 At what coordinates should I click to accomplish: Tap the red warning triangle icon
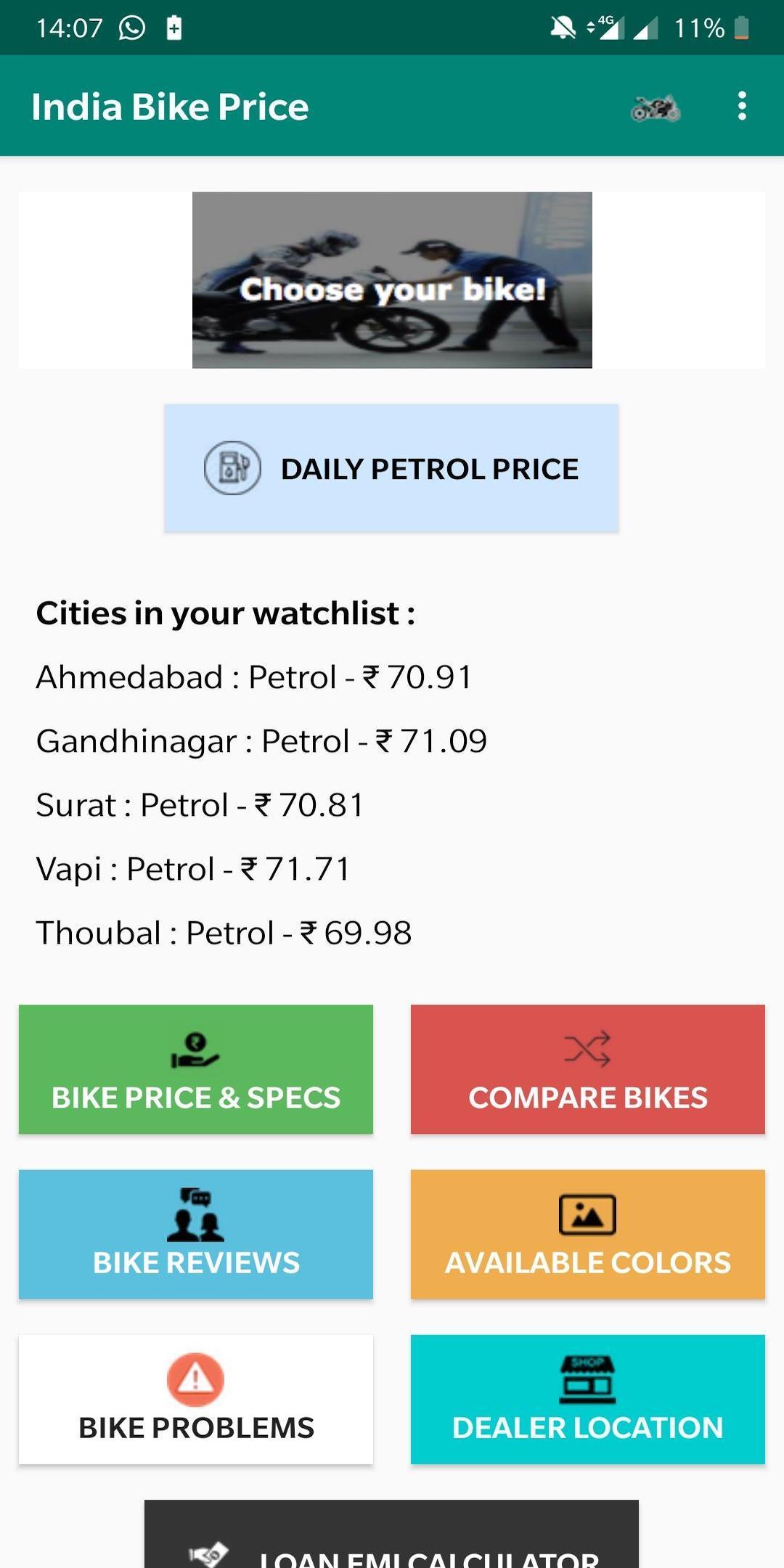pyautogui.click(x=195, y=1379)
